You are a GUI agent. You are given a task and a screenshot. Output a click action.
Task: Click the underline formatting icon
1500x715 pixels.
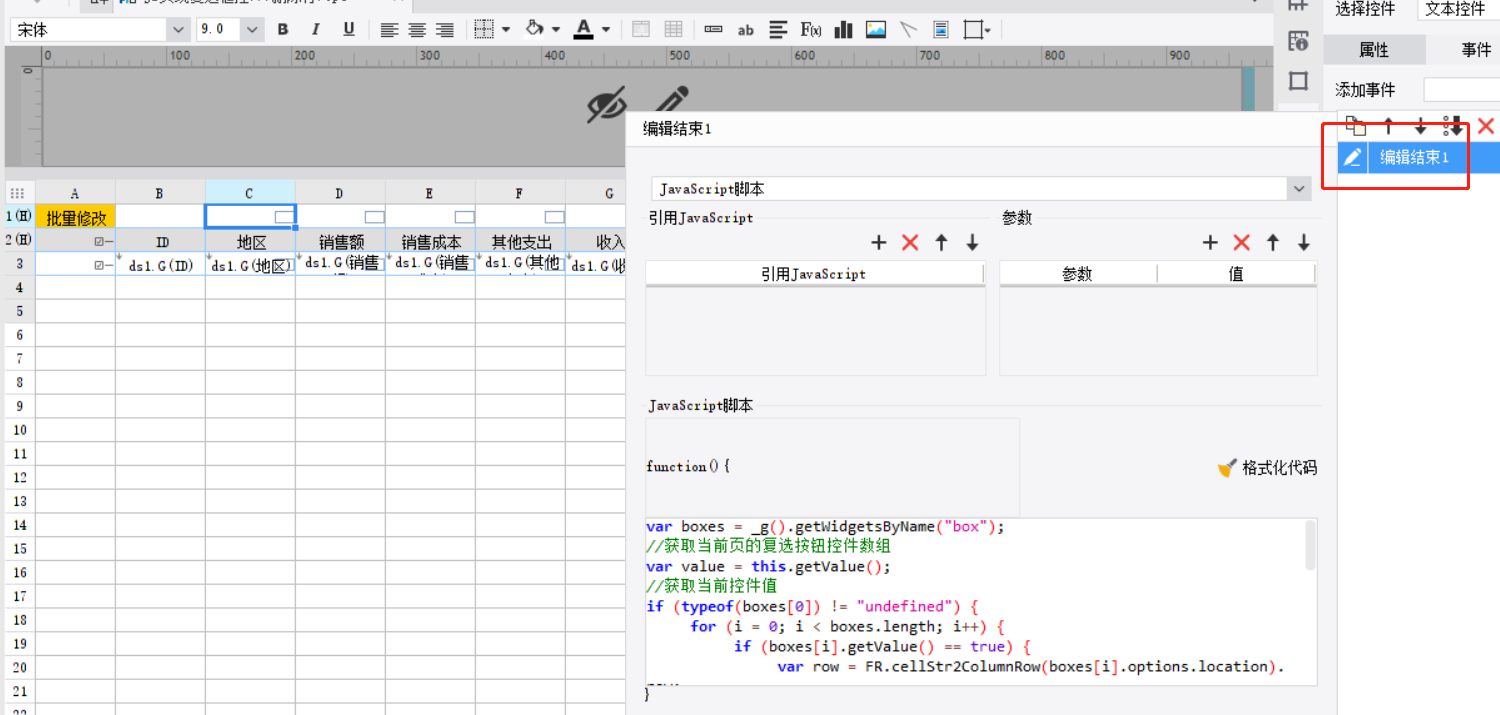pyautogui.click(x=349, y=30)
